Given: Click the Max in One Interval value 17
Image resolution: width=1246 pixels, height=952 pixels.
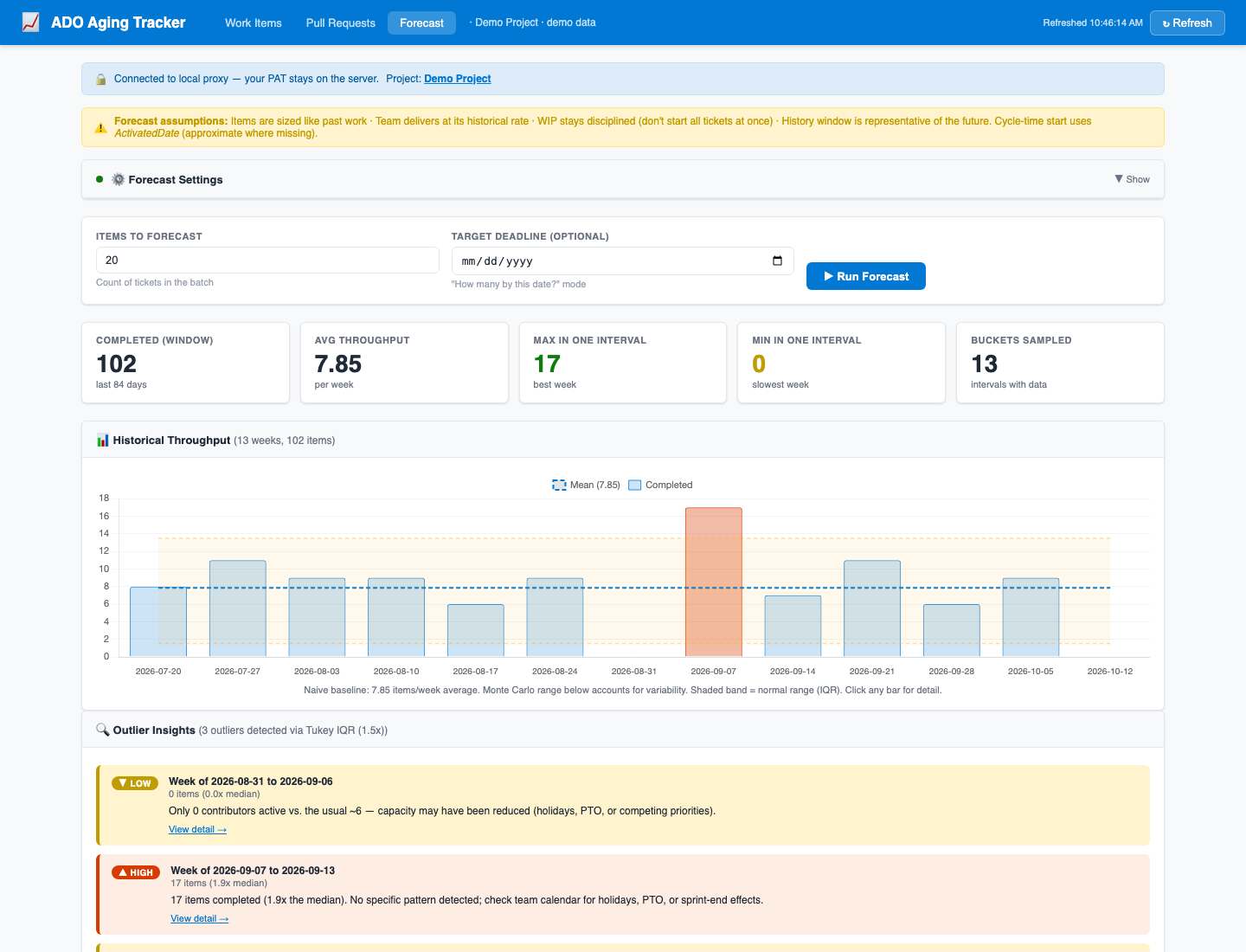Looking at the screenshot, I should (547, 363).
